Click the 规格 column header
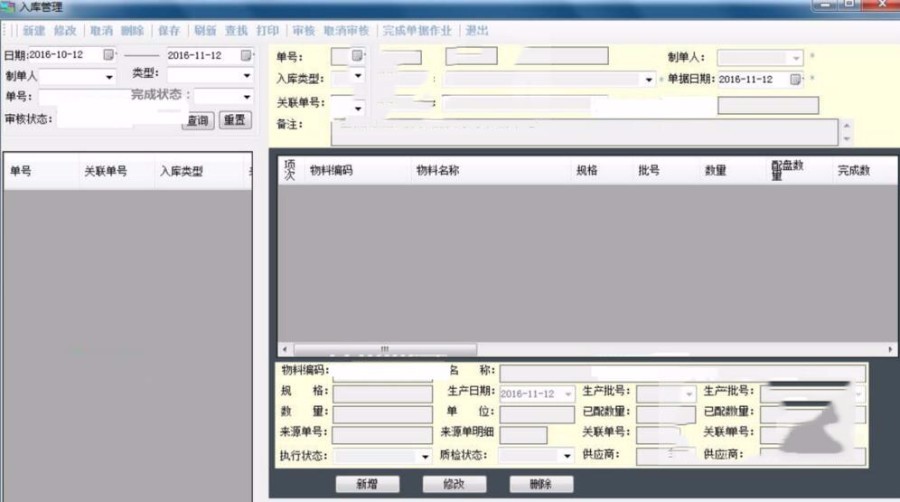 coord(587,170)
